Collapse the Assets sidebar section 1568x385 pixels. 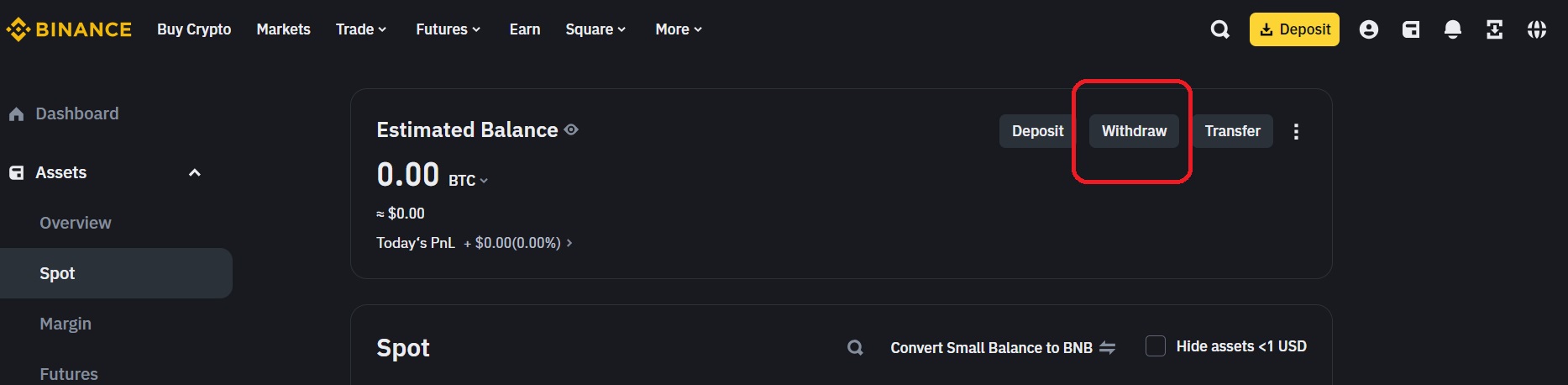click(x=194, y=172)
